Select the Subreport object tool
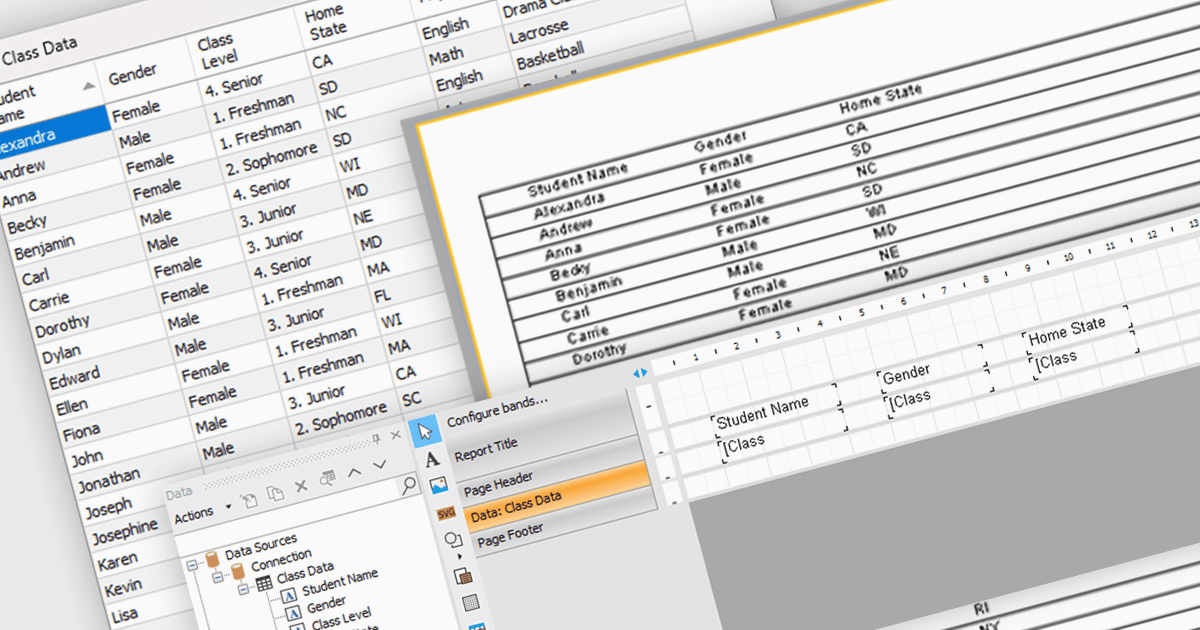This screenshot has height=630, width=1200. pyautogui.click(x=462, y=575)
